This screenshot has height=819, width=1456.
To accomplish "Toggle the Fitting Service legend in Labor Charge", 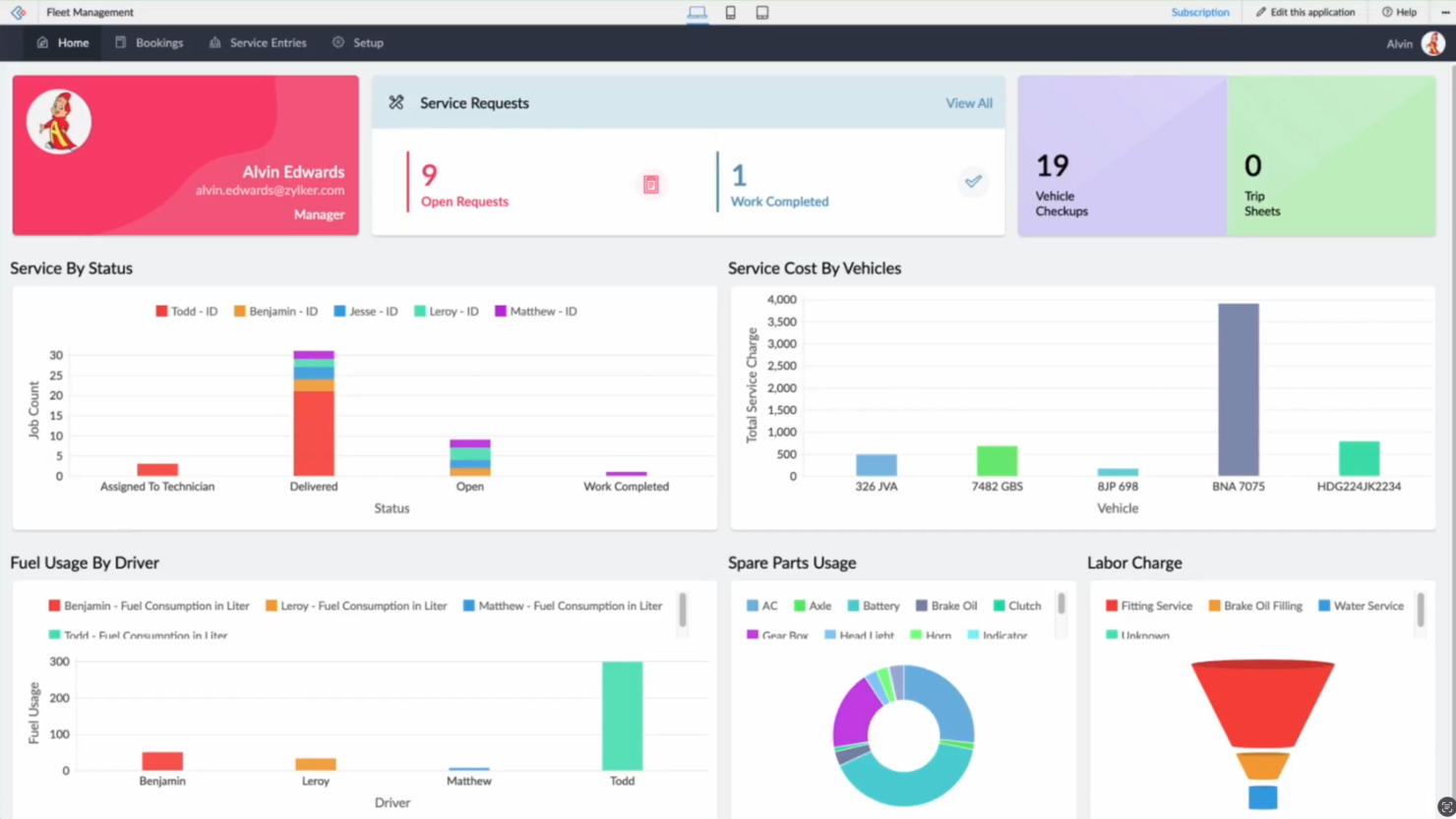I will (1148, 606).
